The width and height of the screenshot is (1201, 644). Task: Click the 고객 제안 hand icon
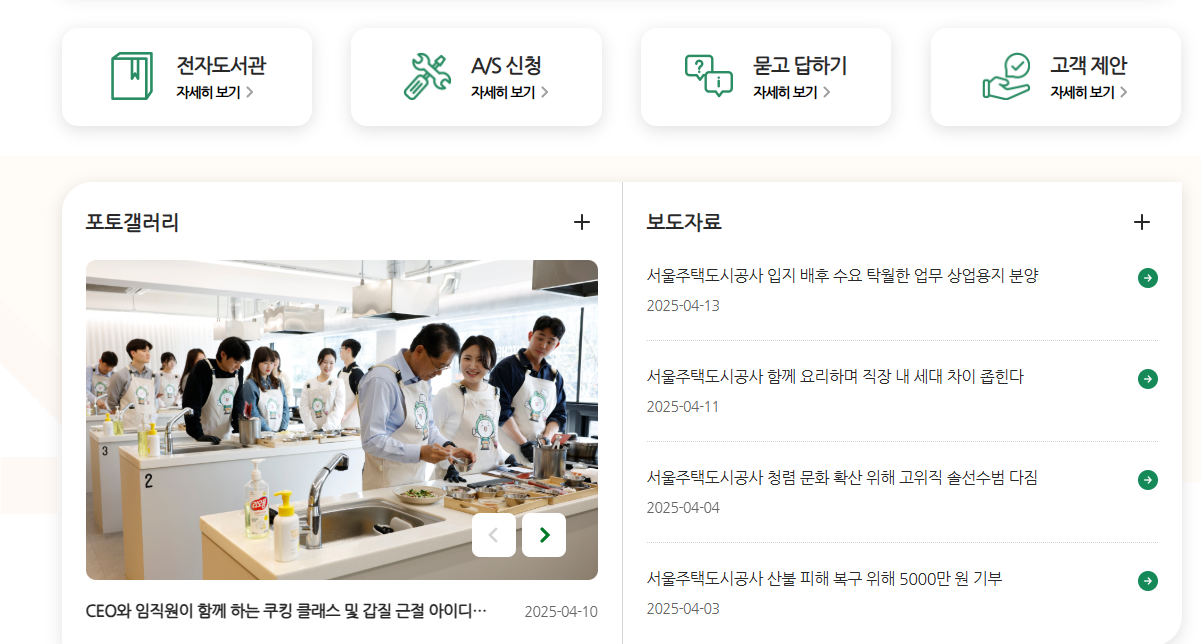tap(1006, 77)
